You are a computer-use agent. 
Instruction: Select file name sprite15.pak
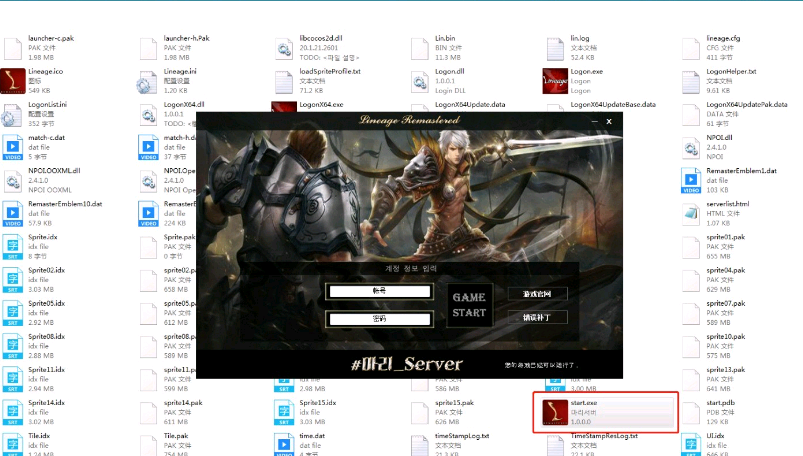click(x=454, y=403)
